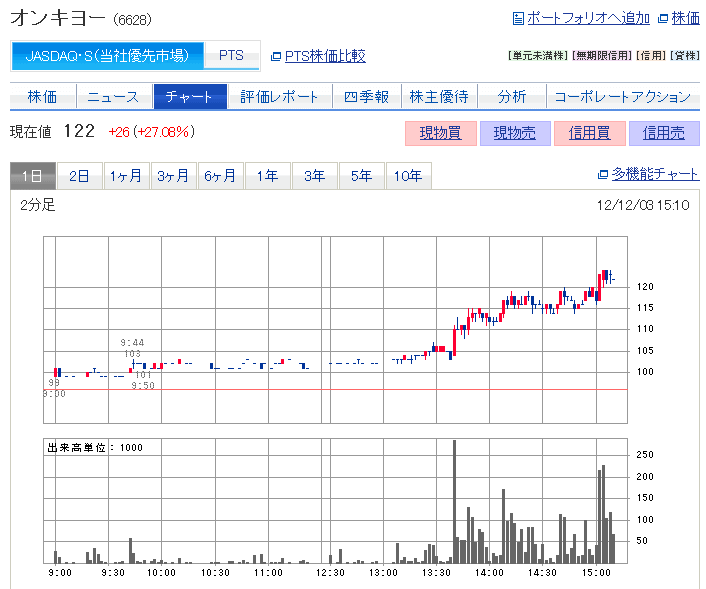Screen dimensions: 706x589
Task: Click the 信用買 button
Action: 589,133
